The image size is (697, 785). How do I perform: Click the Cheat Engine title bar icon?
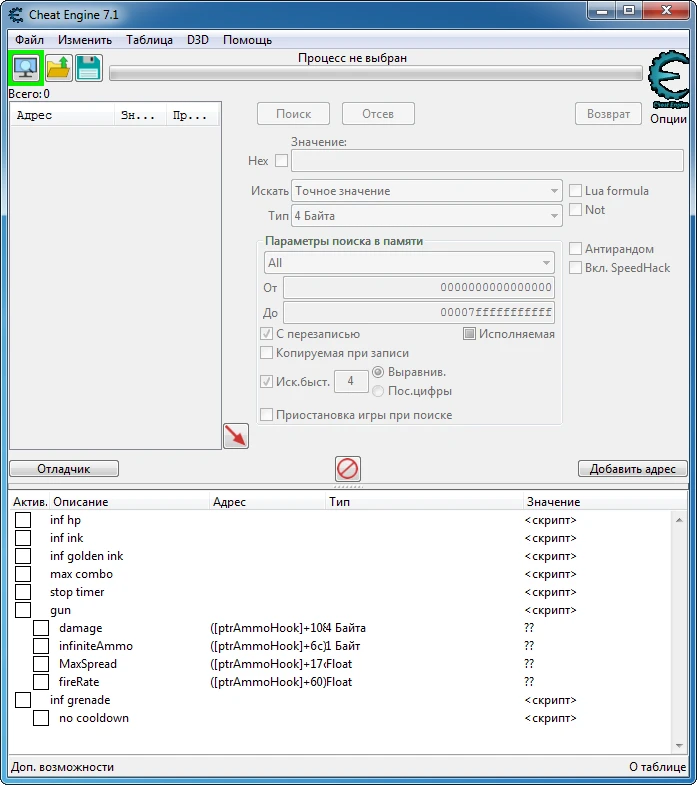point(16,15)
